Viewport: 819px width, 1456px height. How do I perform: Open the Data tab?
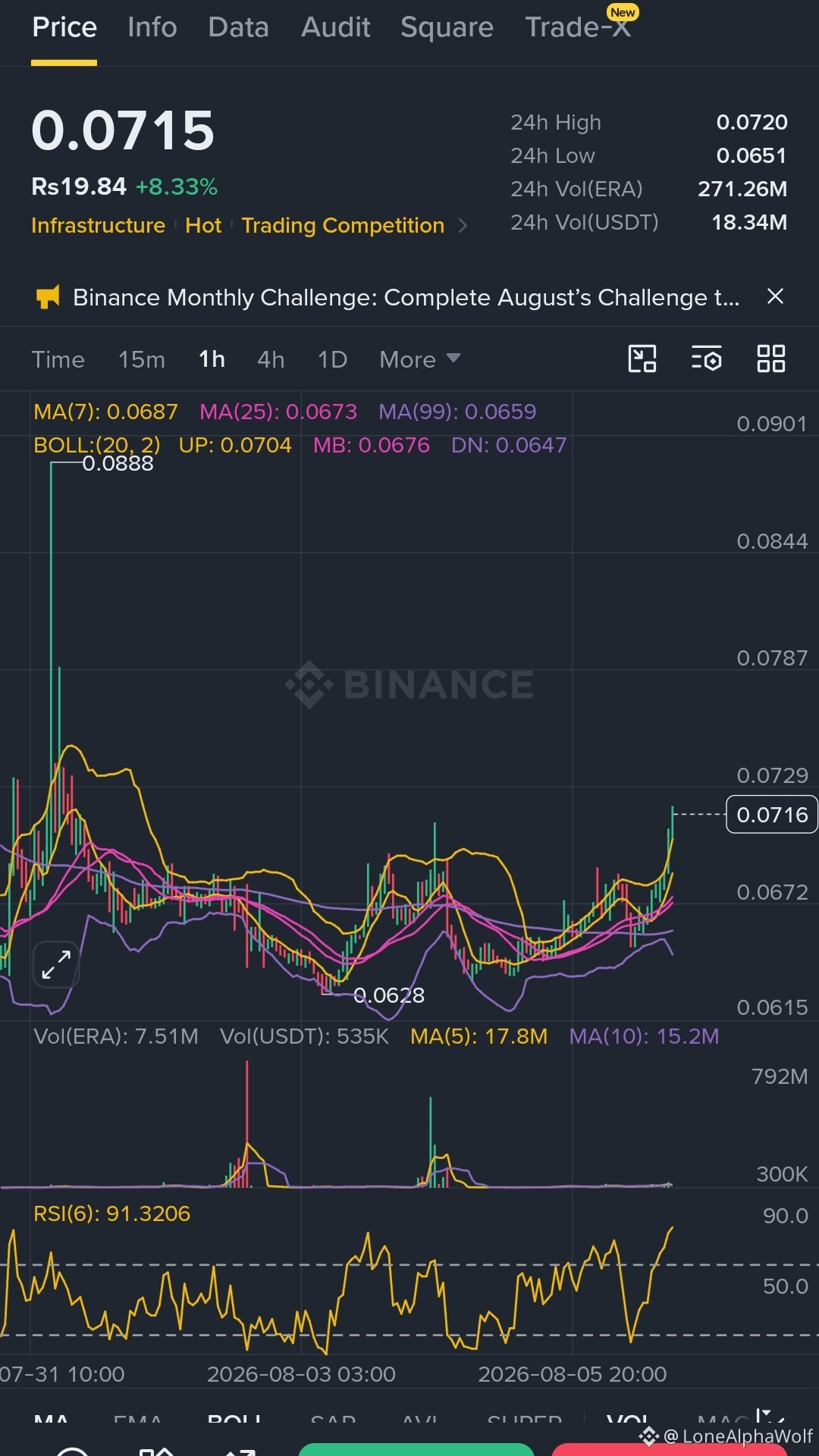239,27
